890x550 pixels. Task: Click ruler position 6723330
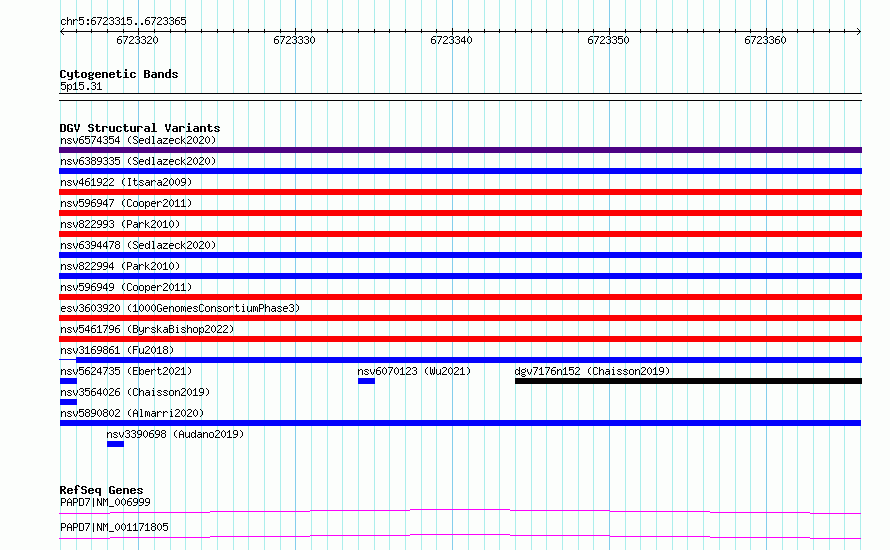tap(294, 40)
